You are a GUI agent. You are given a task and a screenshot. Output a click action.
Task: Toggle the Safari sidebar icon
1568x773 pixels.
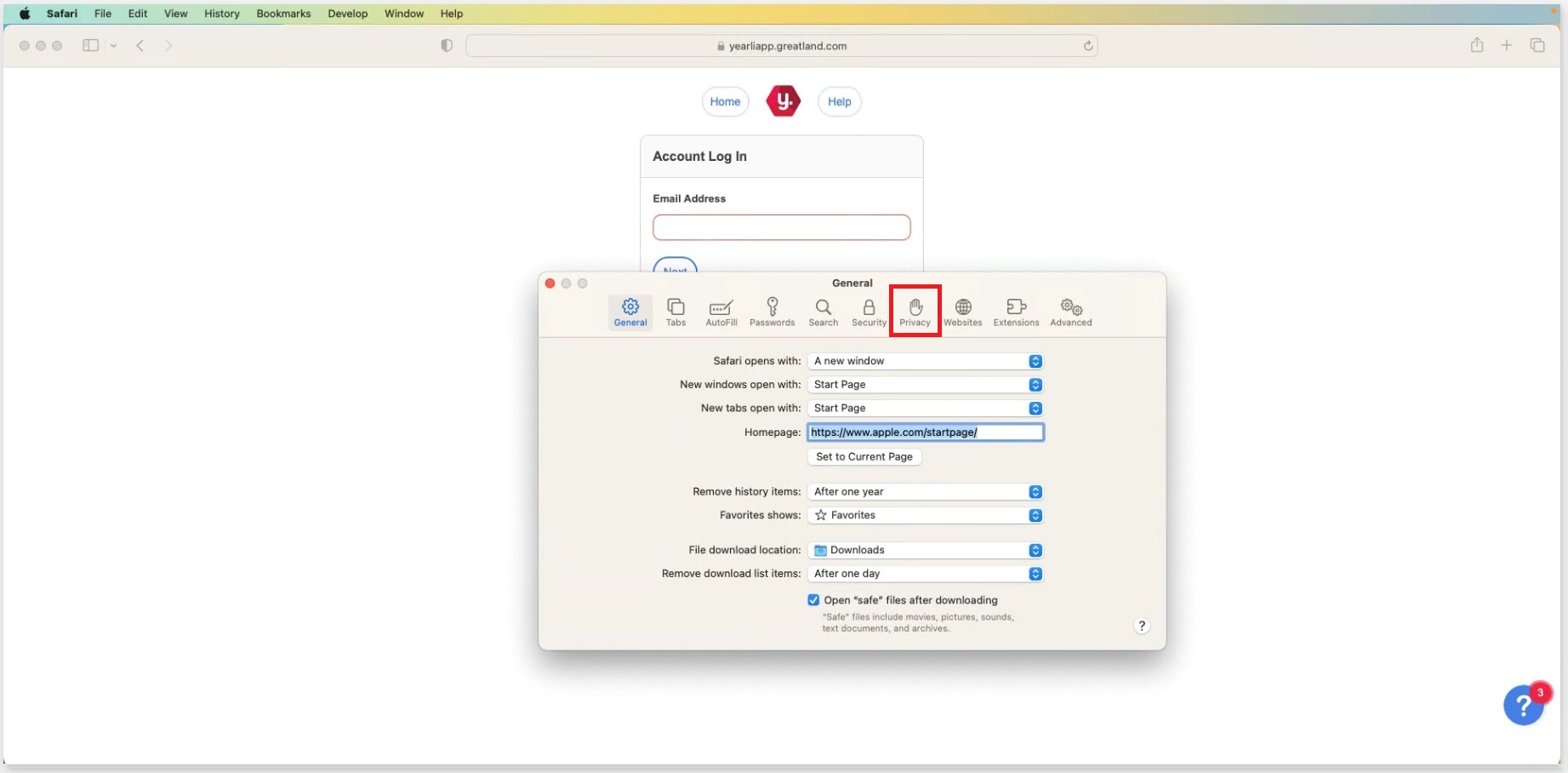90,45
